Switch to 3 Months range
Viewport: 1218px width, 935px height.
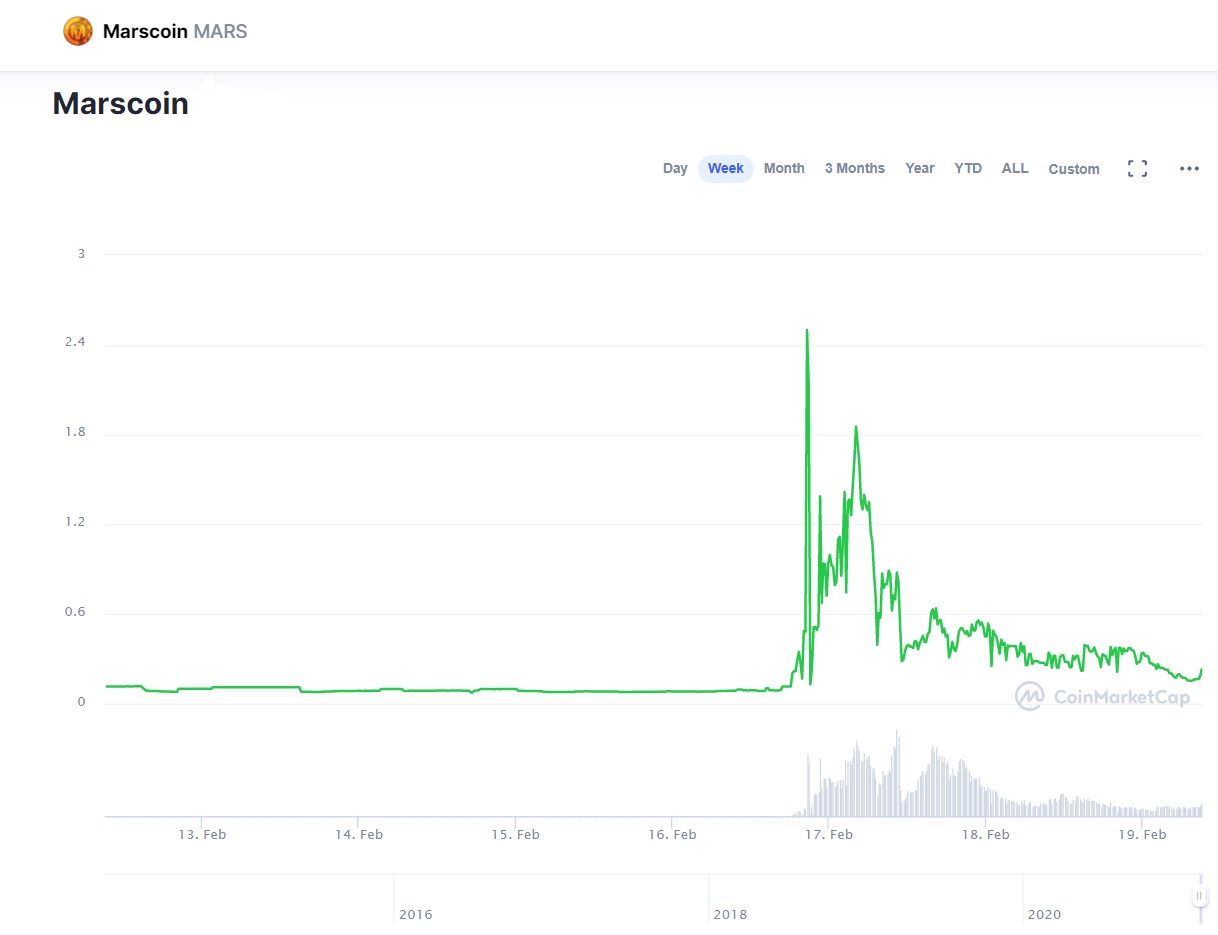[x=855, y=168]
